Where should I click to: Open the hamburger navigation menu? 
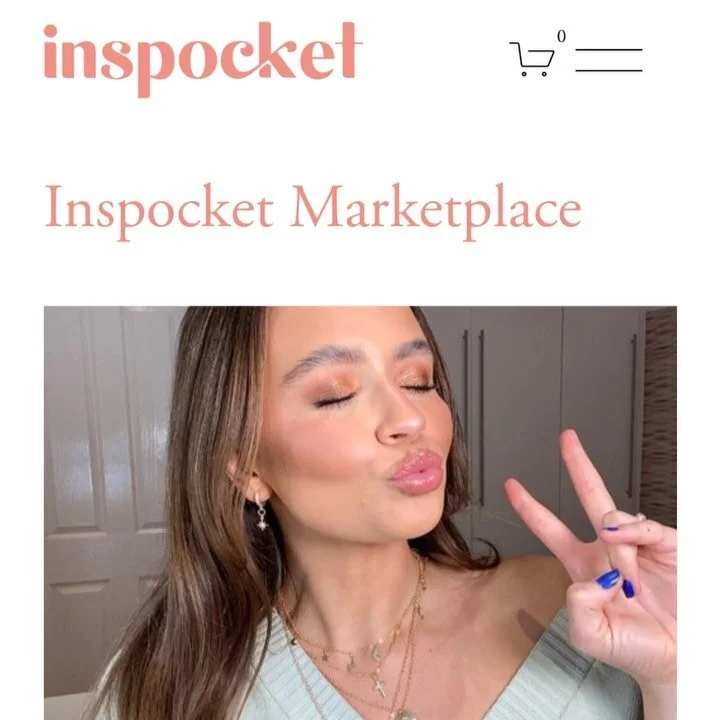coord(609,60)
